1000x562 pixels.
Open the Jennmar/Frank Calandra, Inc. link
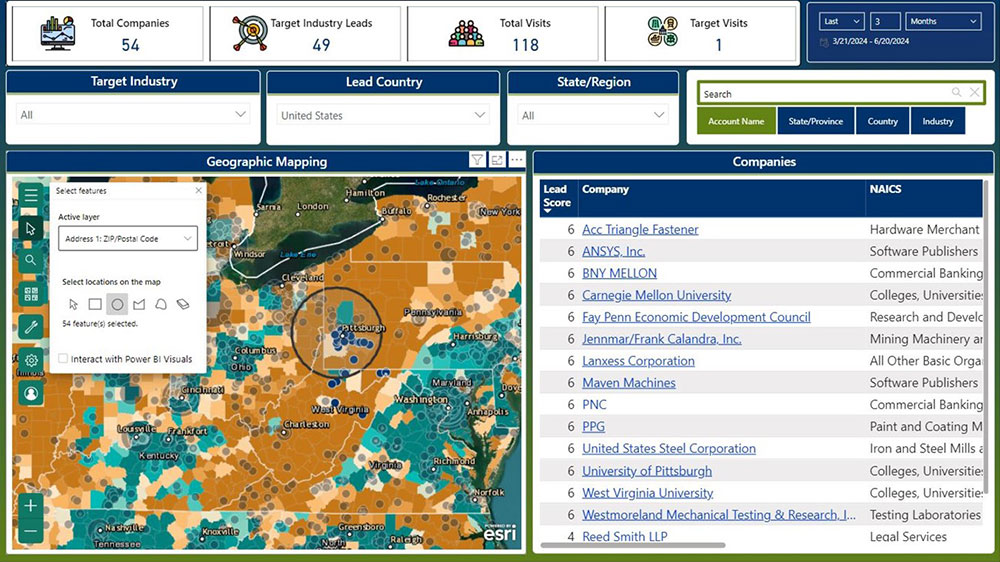point(661,339)
